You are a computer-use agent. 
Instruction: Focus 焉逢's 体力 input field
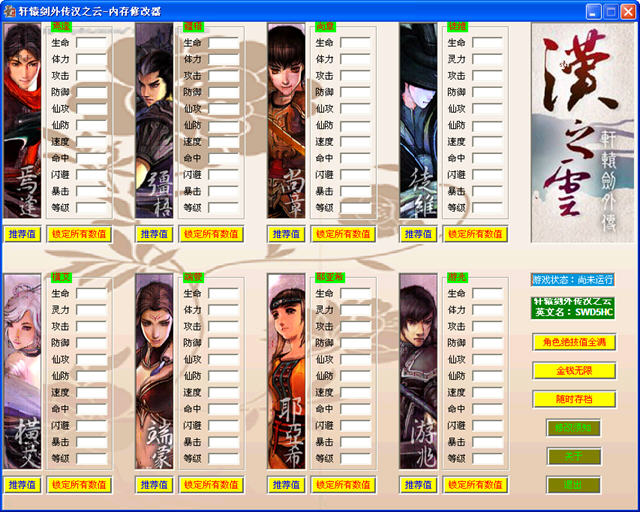(x=92, y=59)
